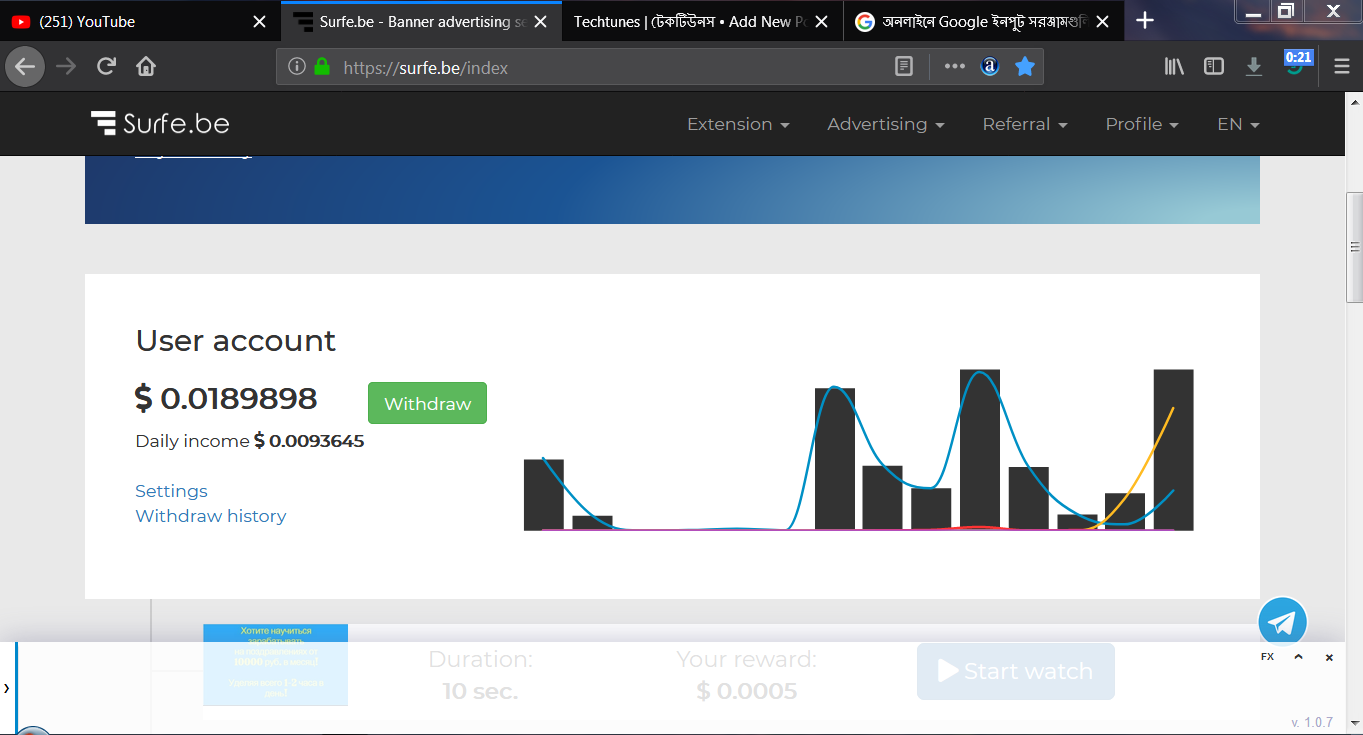Switch to the Techtunes Add New Post tab
Screen dimensions: 1363x735
[x=702, y=21]
